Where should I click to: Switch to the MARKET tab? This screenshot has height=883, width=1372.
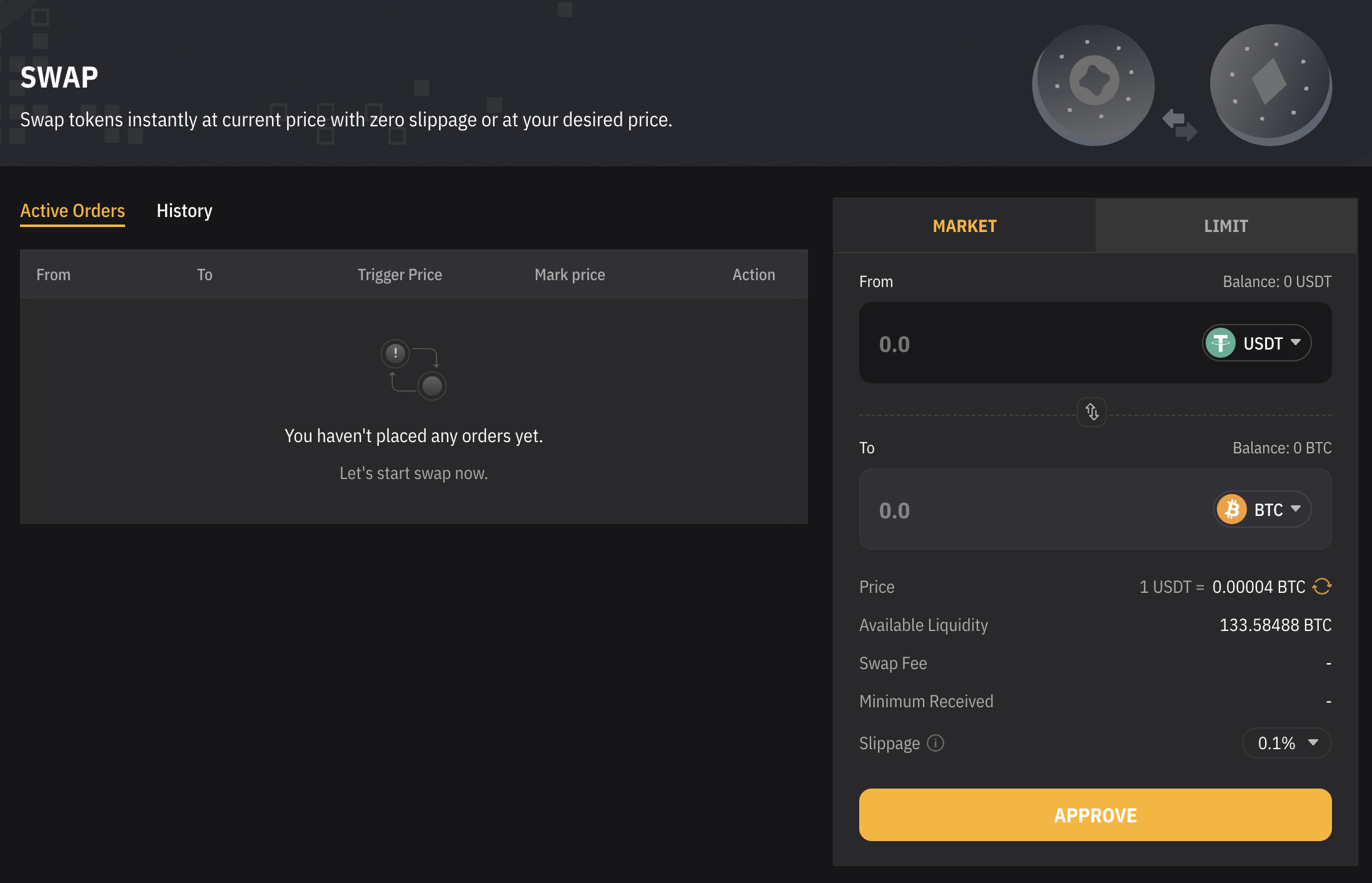[964, 226]
